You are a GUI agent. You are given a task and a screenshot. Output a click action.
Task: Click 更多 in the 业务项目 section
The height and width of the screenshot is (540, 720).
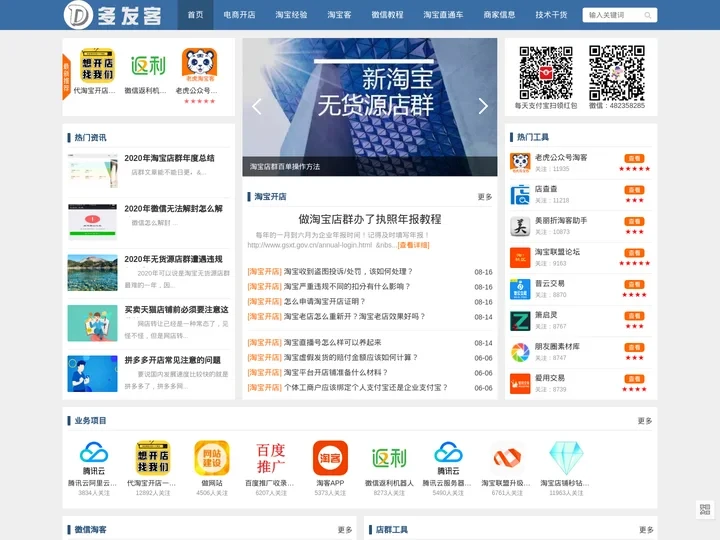645,421
